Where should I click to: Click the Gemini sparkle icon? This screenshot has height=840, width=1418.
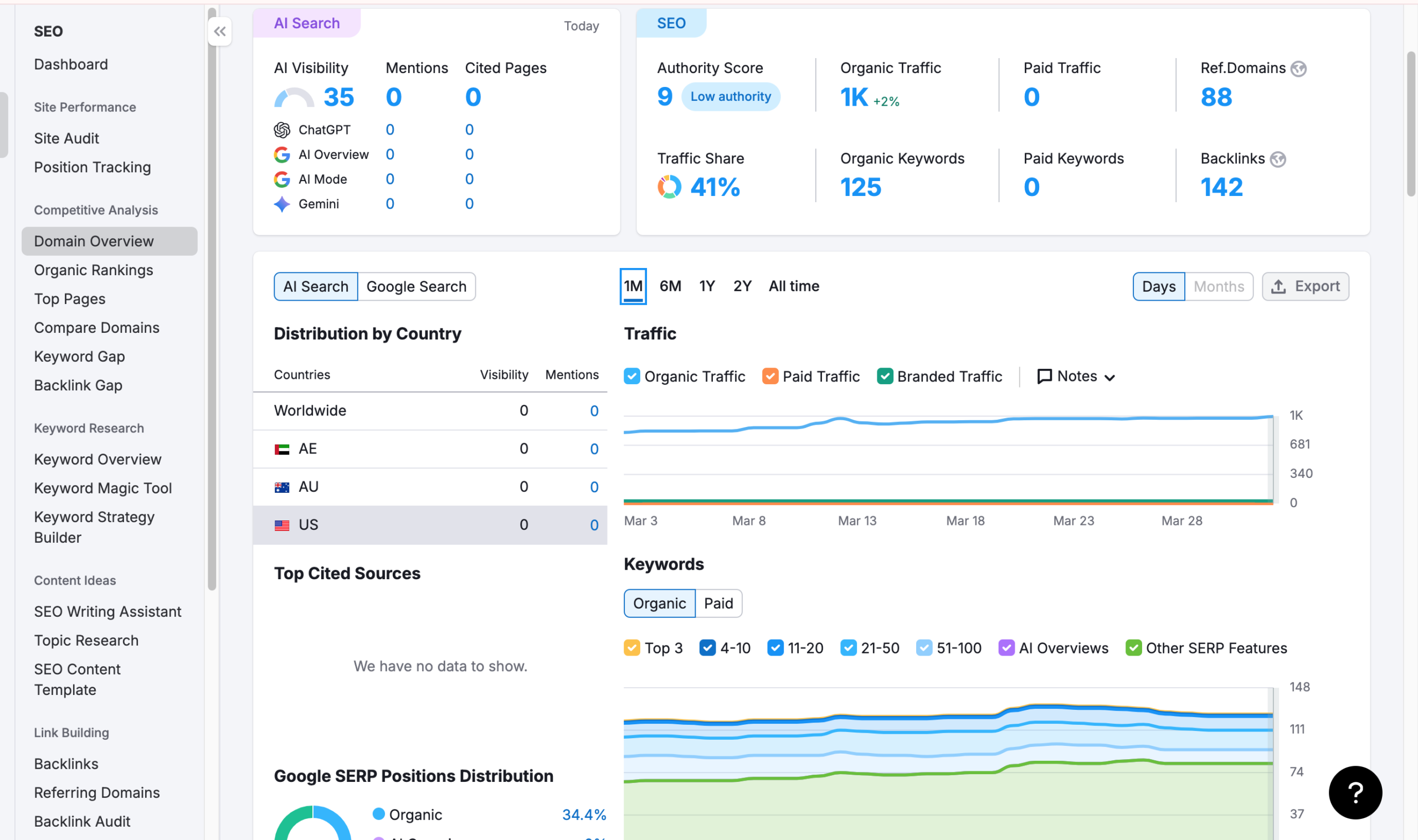pyautogui.click(x=282, y=204)
